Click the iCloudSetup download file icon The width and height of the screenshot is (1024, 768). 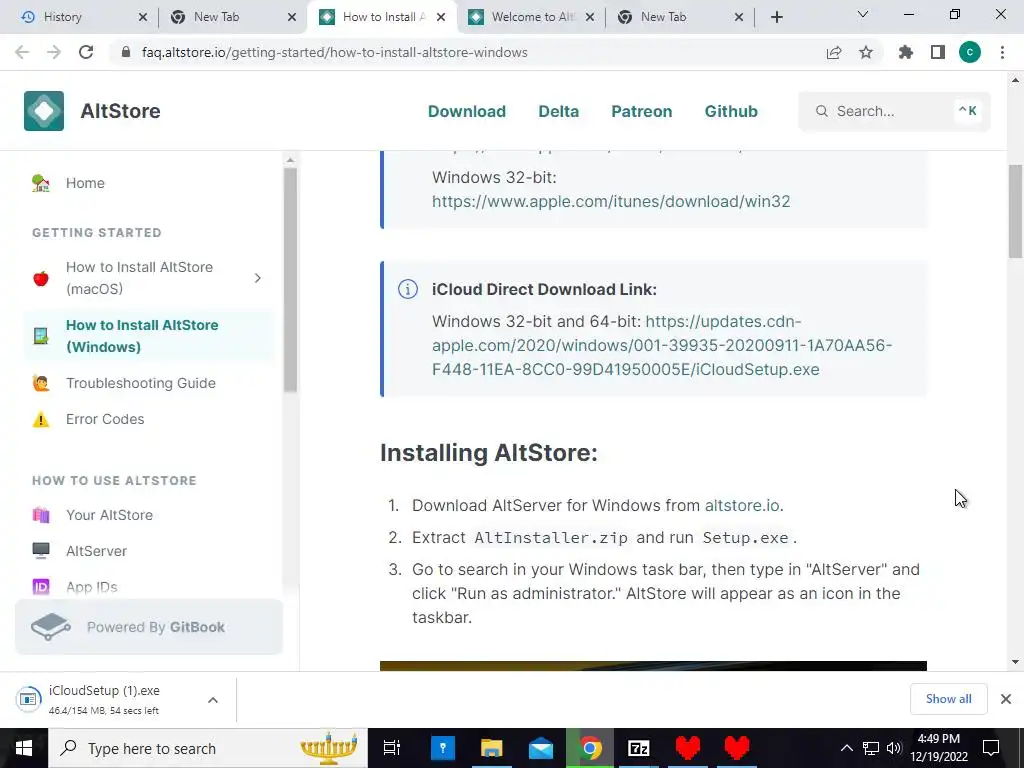click(x=29, y=699)
